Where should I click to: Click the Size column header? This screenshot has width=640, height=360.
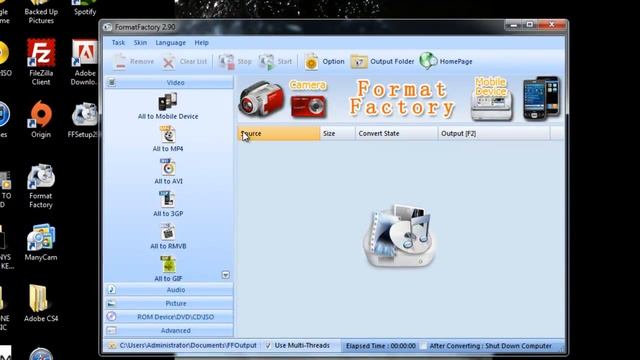click(x=338, y=133)
